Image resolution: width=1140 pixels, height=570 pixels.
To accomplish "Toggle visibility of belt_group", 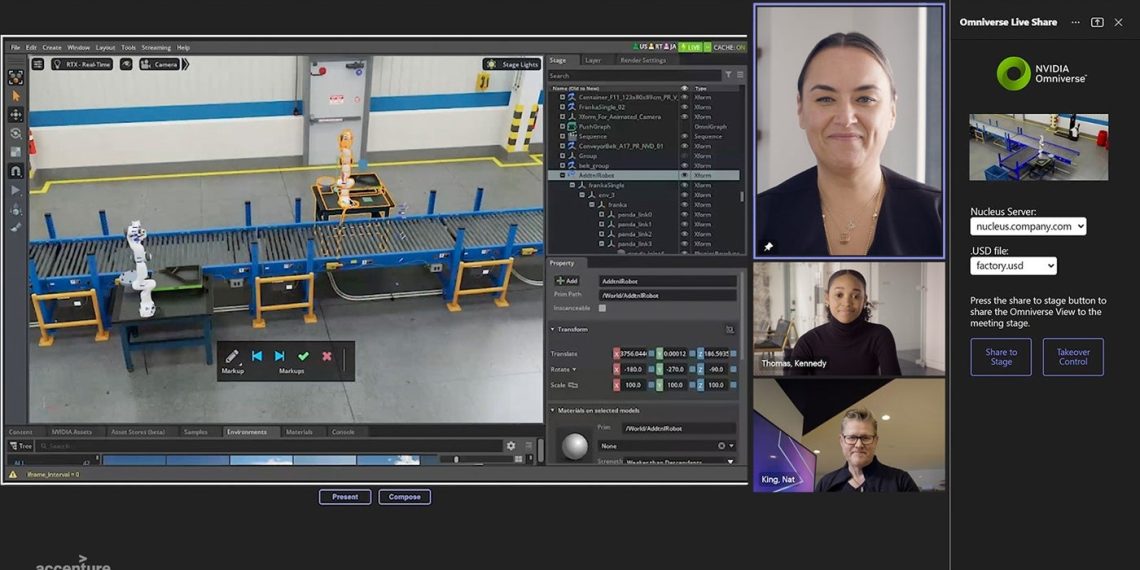I will (x=684, y=166).
